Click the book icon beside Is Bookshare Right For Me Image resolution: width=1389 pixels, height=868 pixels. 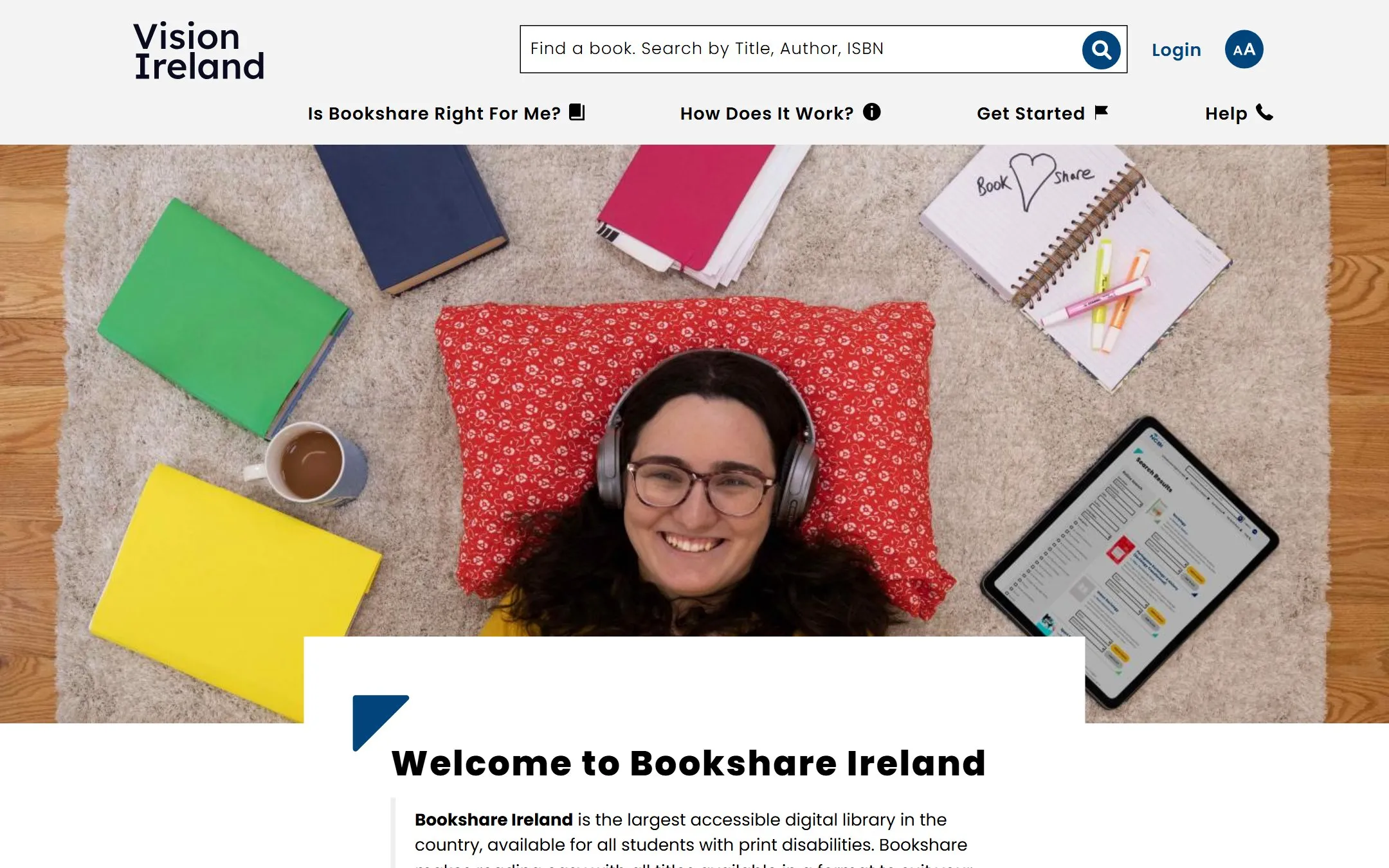click(x=577, y=113)
